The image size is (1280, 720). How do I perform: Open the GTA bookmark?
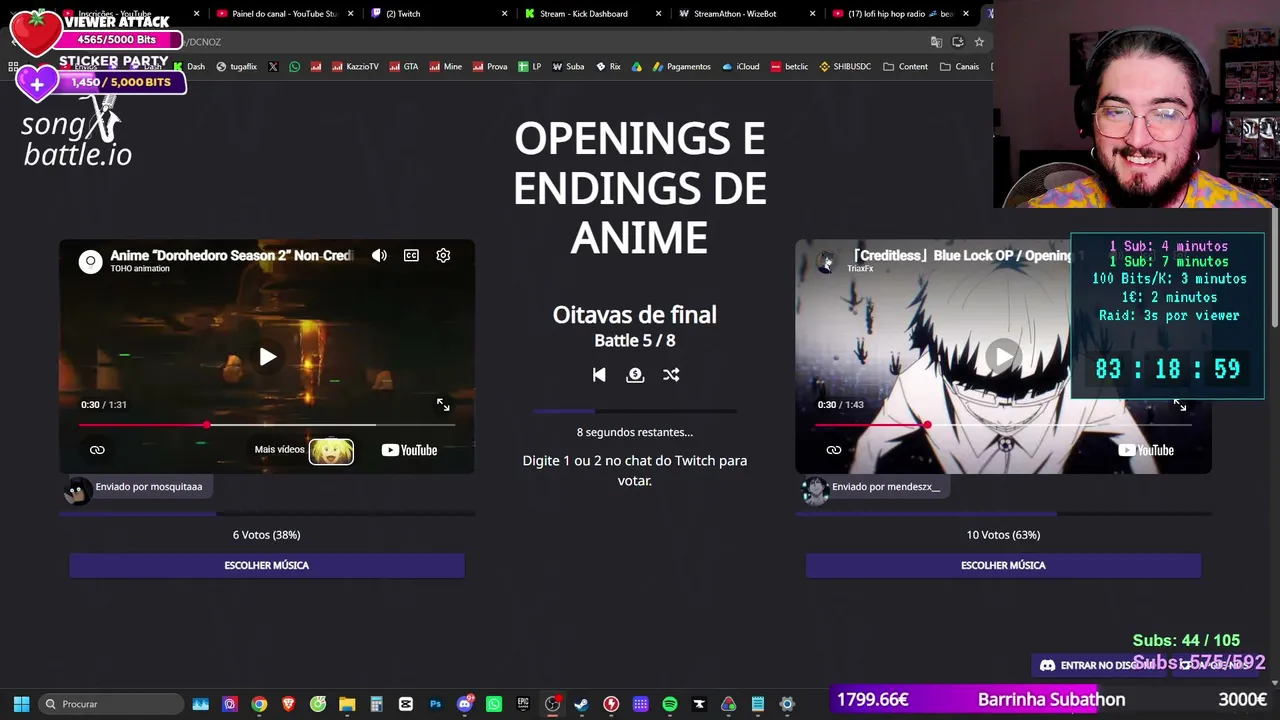point(403,67)
